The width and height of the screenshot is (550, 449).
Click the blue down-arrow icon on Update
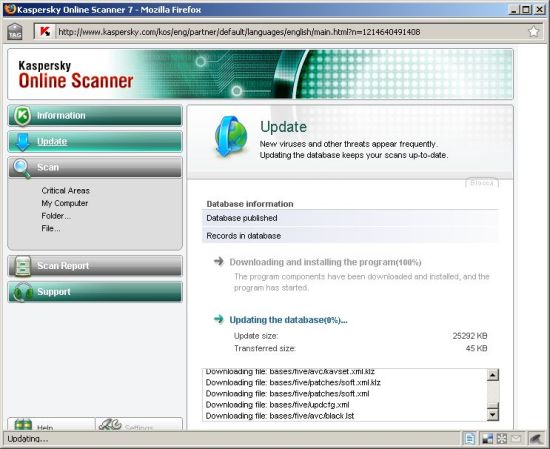coord(23,142)
